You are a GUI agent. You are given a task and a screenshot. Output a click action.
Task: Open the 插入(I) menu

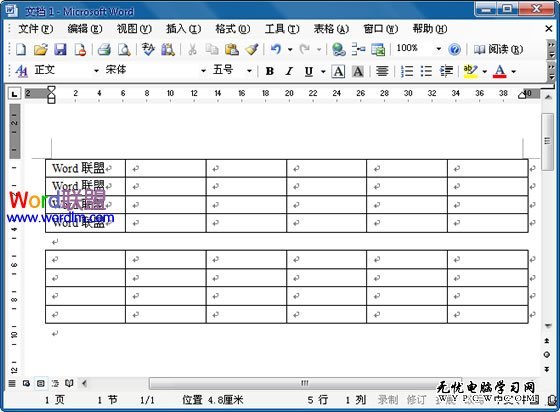tap(184, 29)
